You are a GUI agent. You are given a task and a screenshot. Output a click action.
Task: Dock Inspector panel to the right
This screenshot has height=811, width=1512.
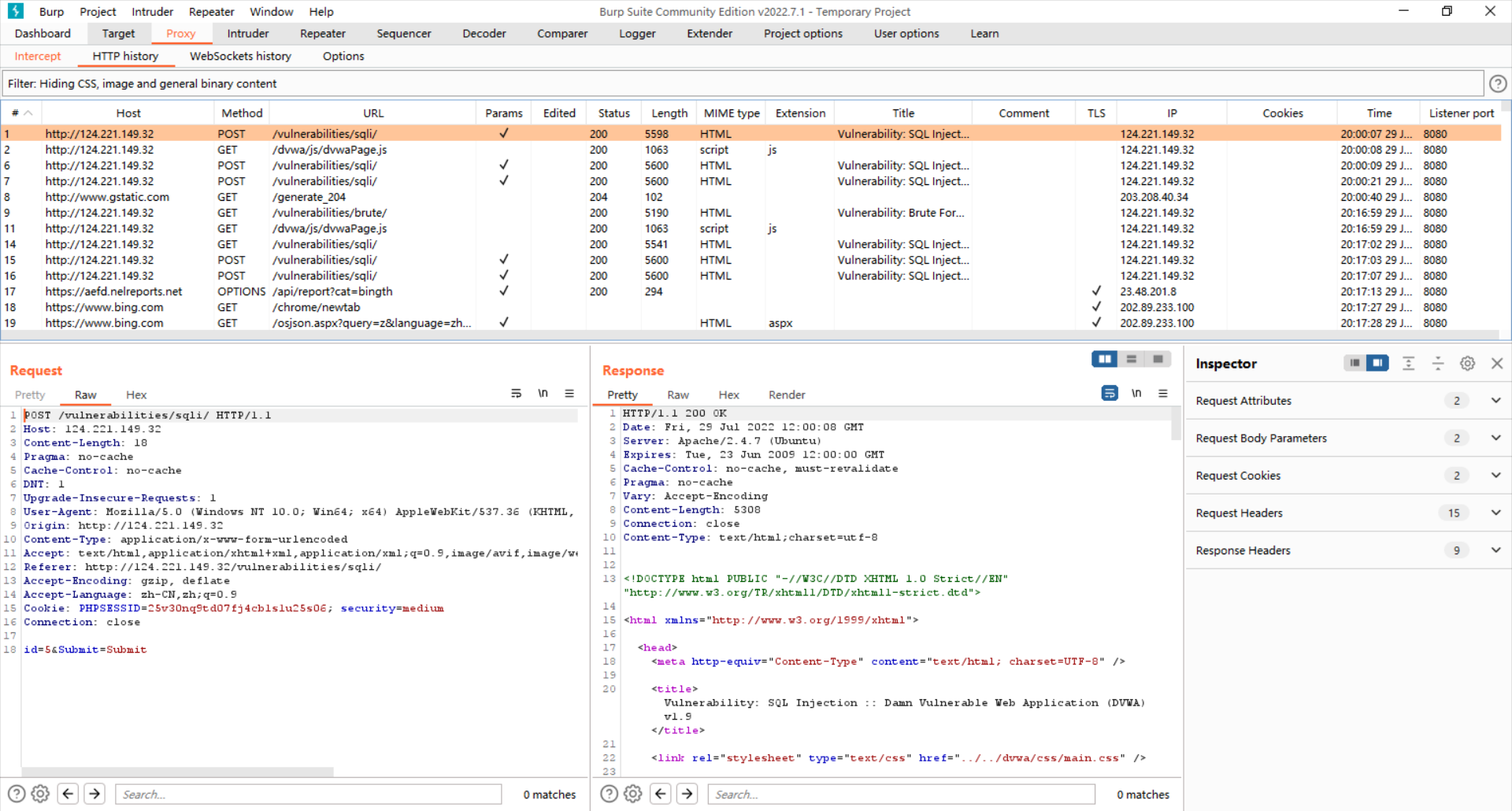coord(1377,363)
